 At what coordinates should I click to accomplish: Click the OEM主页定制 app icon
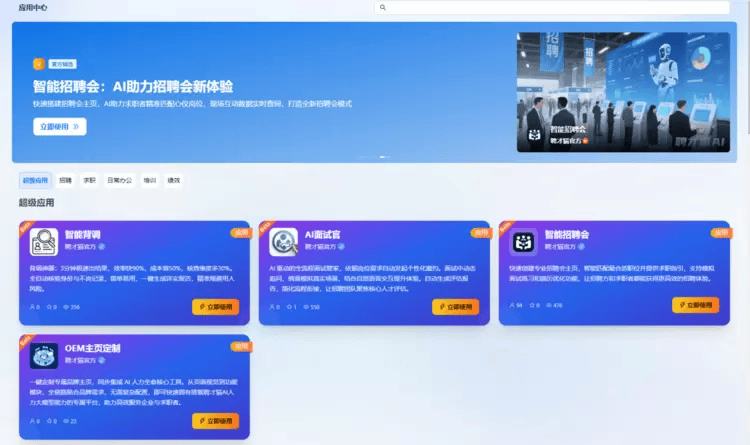44,356
